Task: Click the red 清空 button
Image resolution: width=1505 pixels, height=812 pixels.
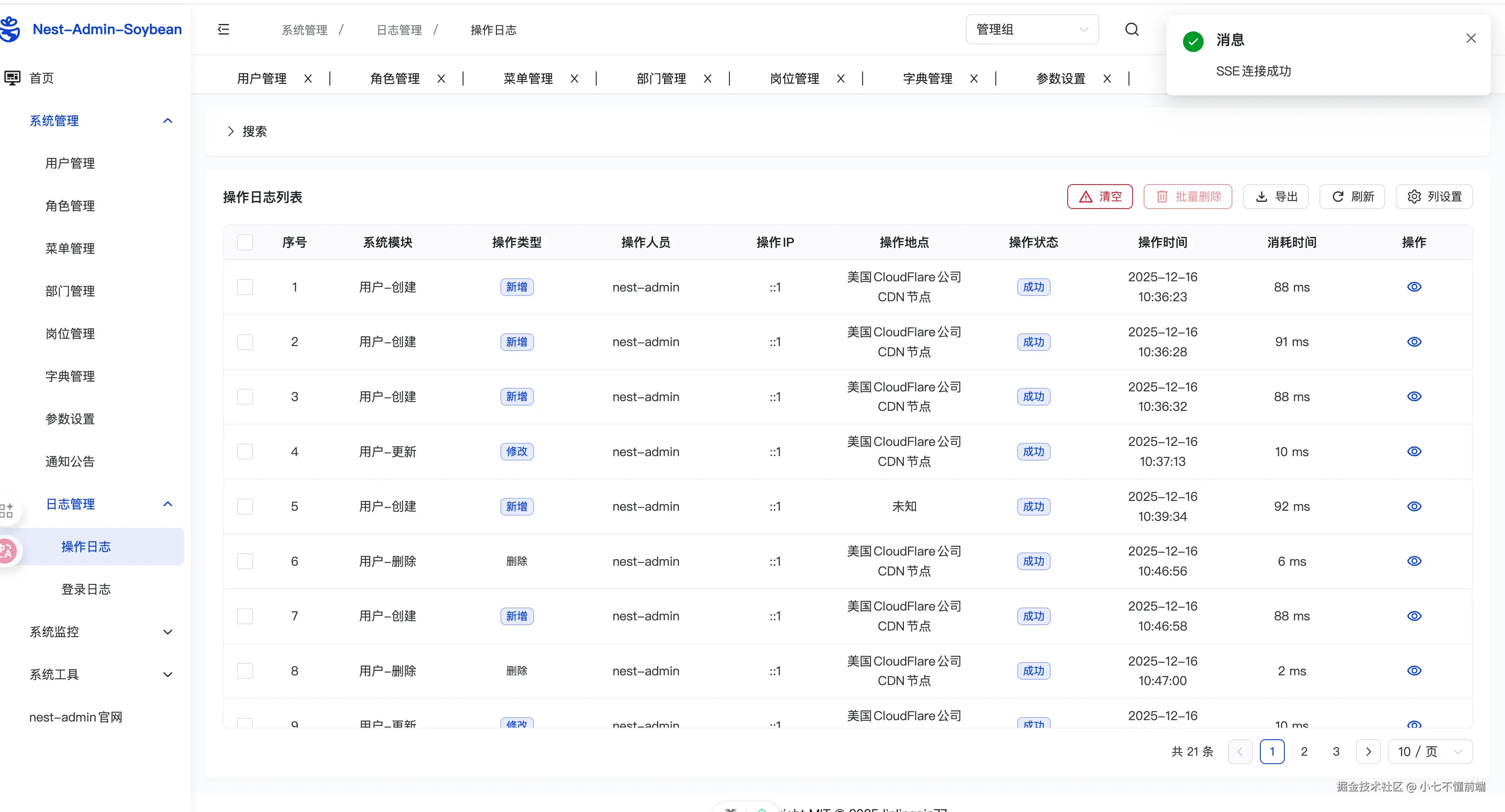Action: [1100, 197]
